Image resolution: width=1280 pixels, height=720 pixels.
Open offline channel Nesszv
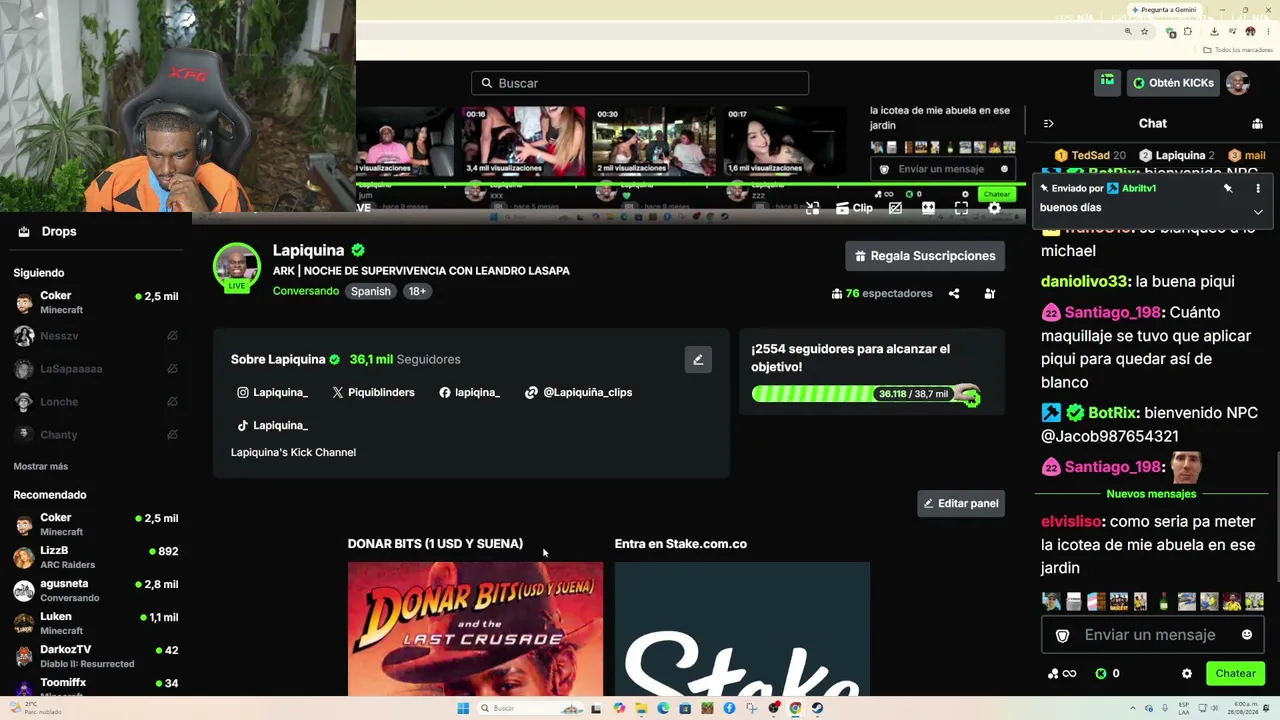pyautogui.click(x=96, y=336)
